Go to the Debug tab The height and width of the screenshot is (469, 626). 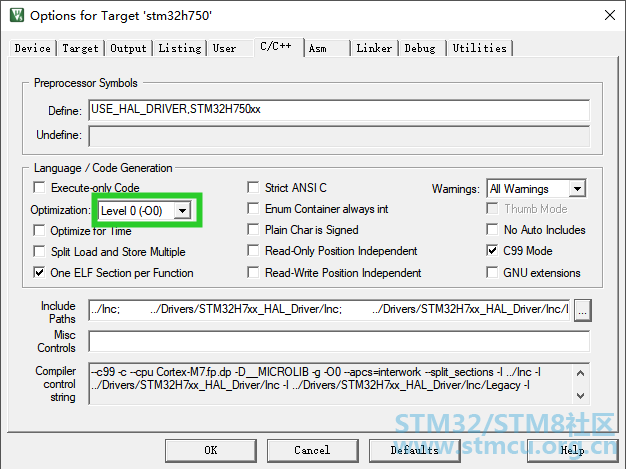[420, 48]
